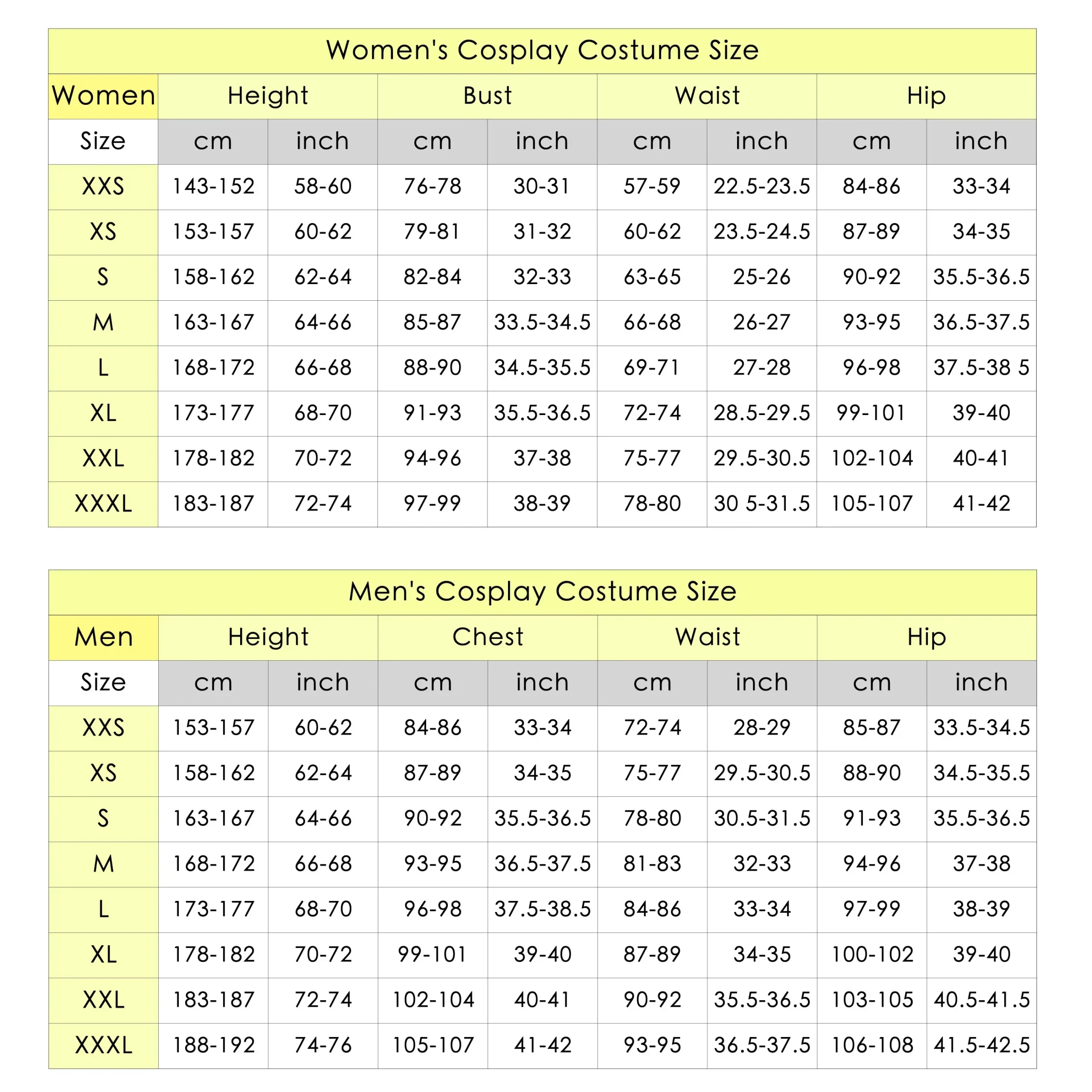This screenshot has width=1092, height=1092.
Task: Select the Bust column header
Action: click(487, 96)
